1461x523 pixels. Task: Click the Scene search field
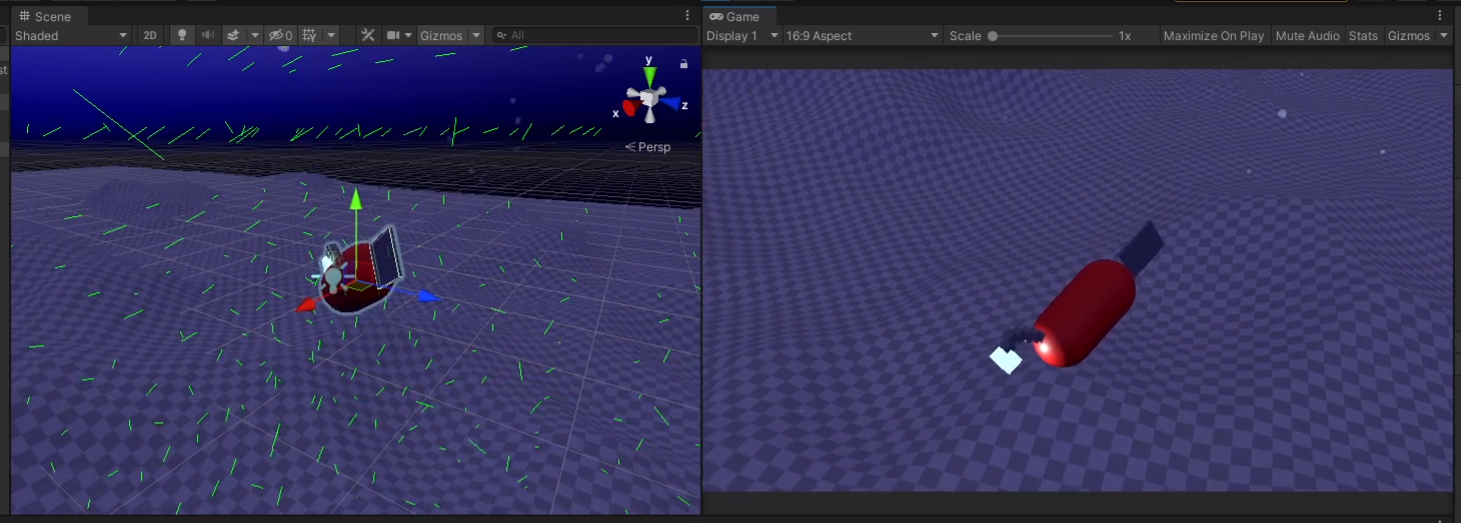(595, 35)
